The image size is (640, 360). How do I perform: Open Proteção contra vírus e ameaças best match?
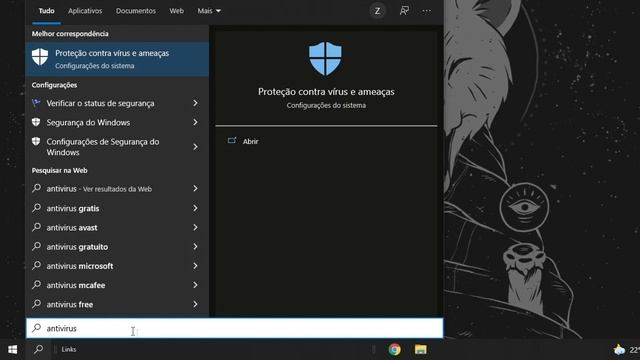click(x=117, y=59)
